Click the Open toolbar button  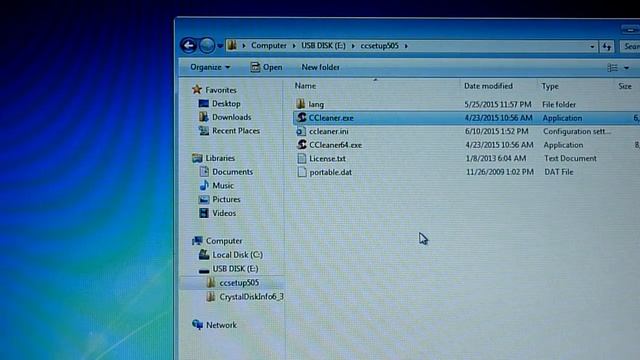coord(266,67)
